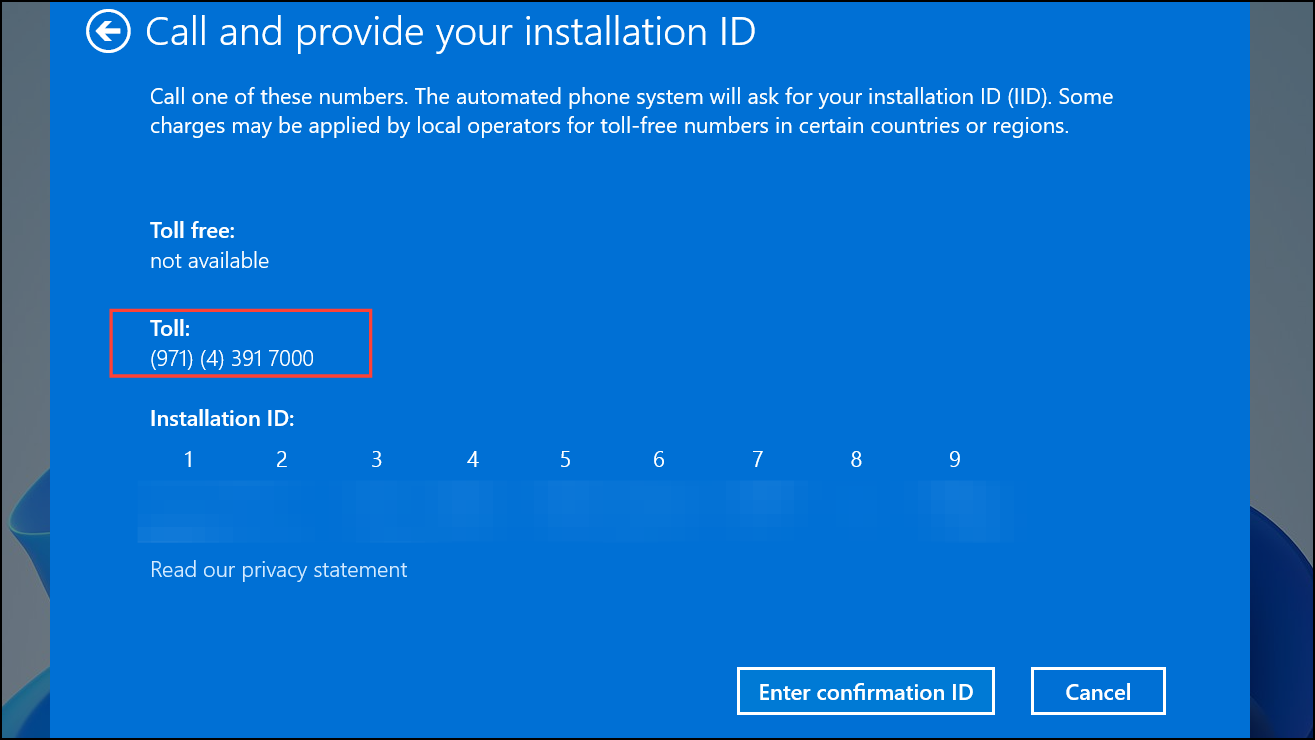Select installation ID column number 5

coord(565,460)
